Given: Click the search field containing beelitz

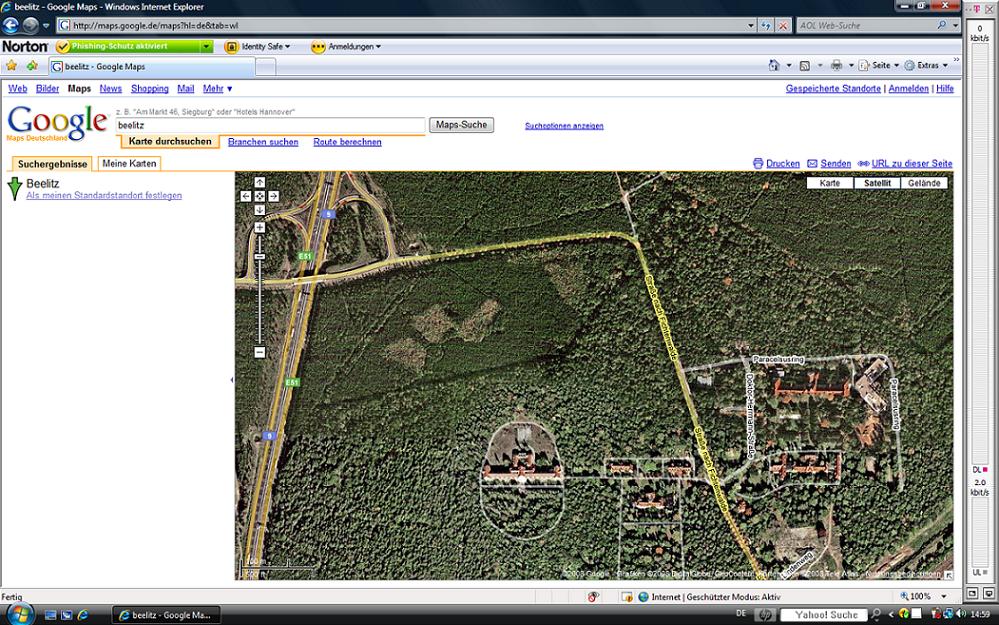Looking at the screenshot, I should 269,126.
